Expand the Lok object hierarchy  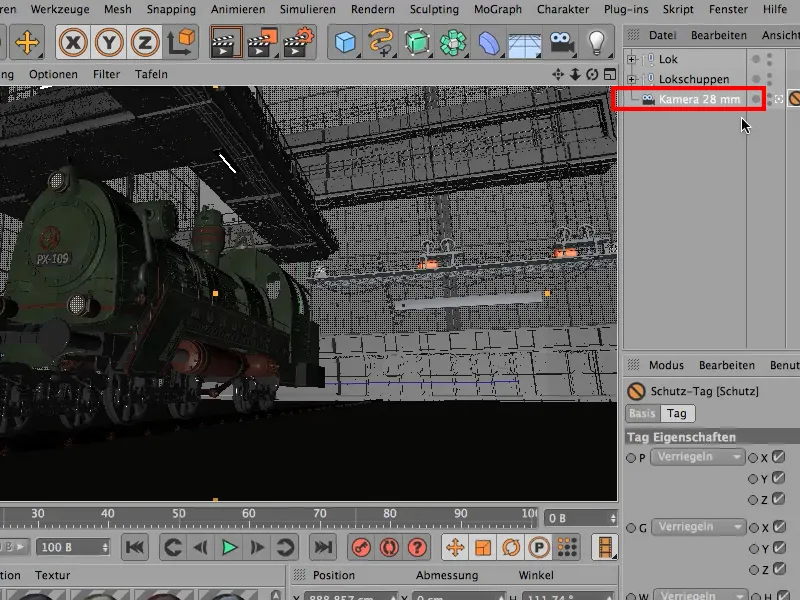[632, 59]
